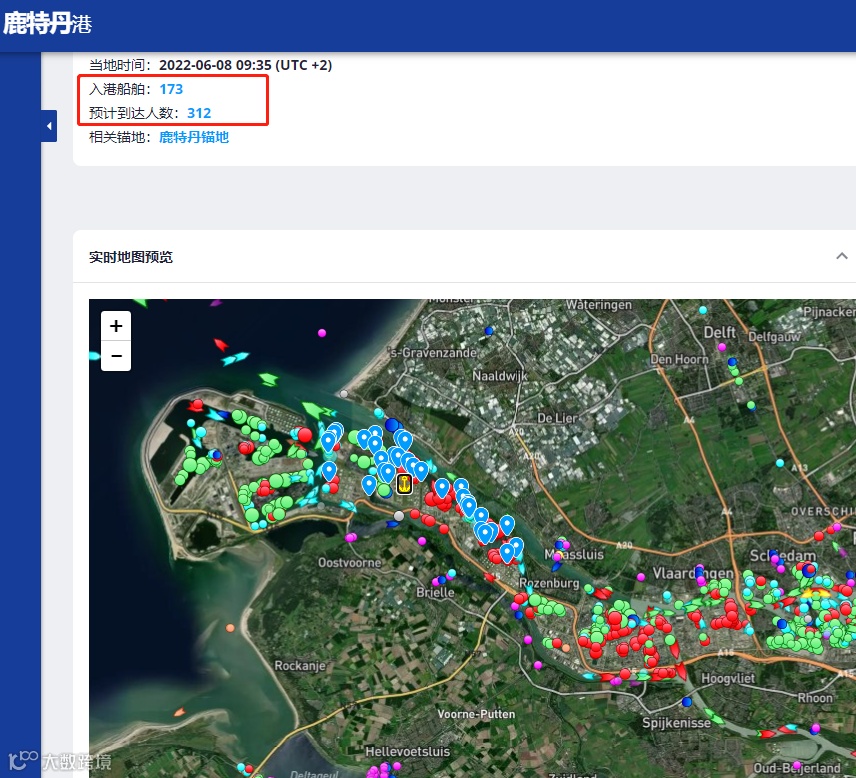Click the Brielle label on the map
Viewport: 856px width, 778px height.
(435, 592)
